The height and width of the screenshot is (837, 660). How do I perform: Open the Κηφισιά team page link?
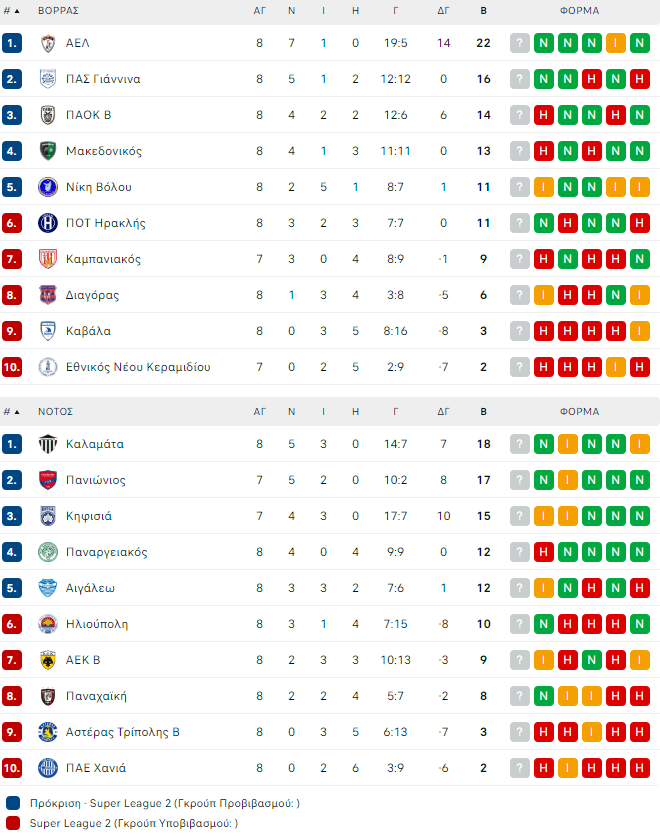(x=89, y=516)
